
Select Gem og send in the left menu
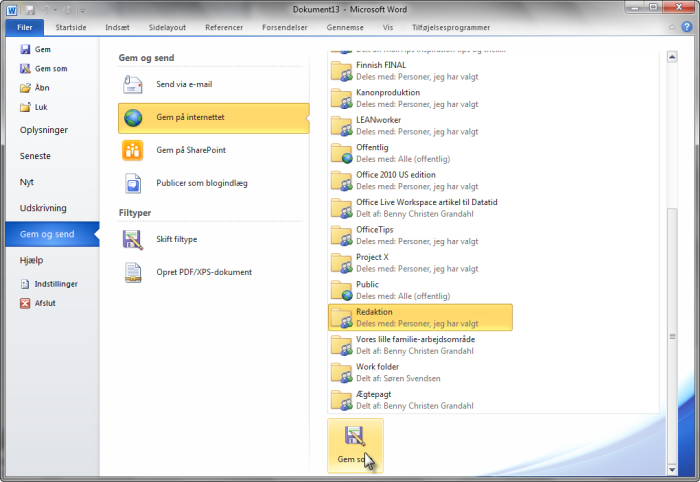tap(53, 234)
